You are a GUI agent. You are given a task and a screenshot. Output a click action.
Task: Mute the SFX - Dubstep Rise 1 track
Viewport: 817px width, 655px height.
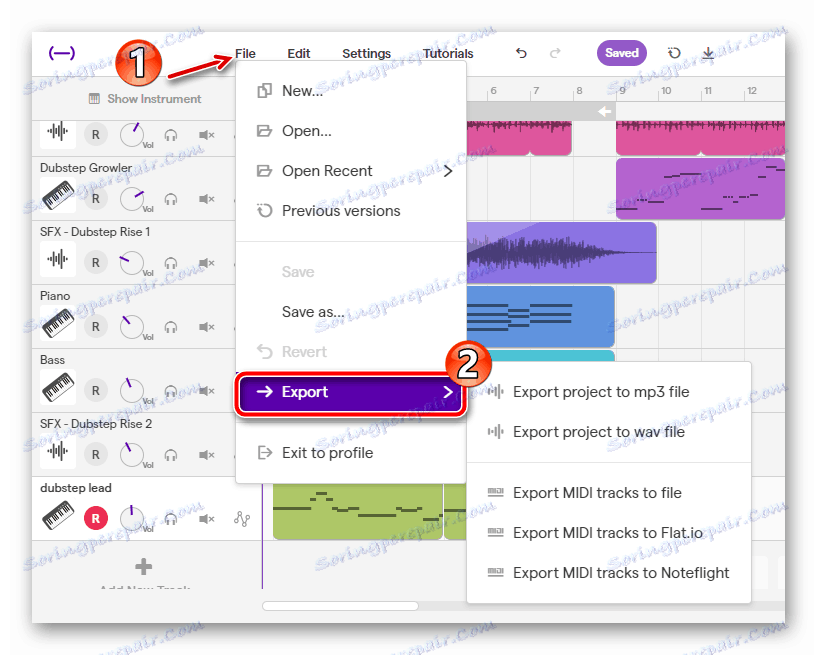(x=206, y=263)
